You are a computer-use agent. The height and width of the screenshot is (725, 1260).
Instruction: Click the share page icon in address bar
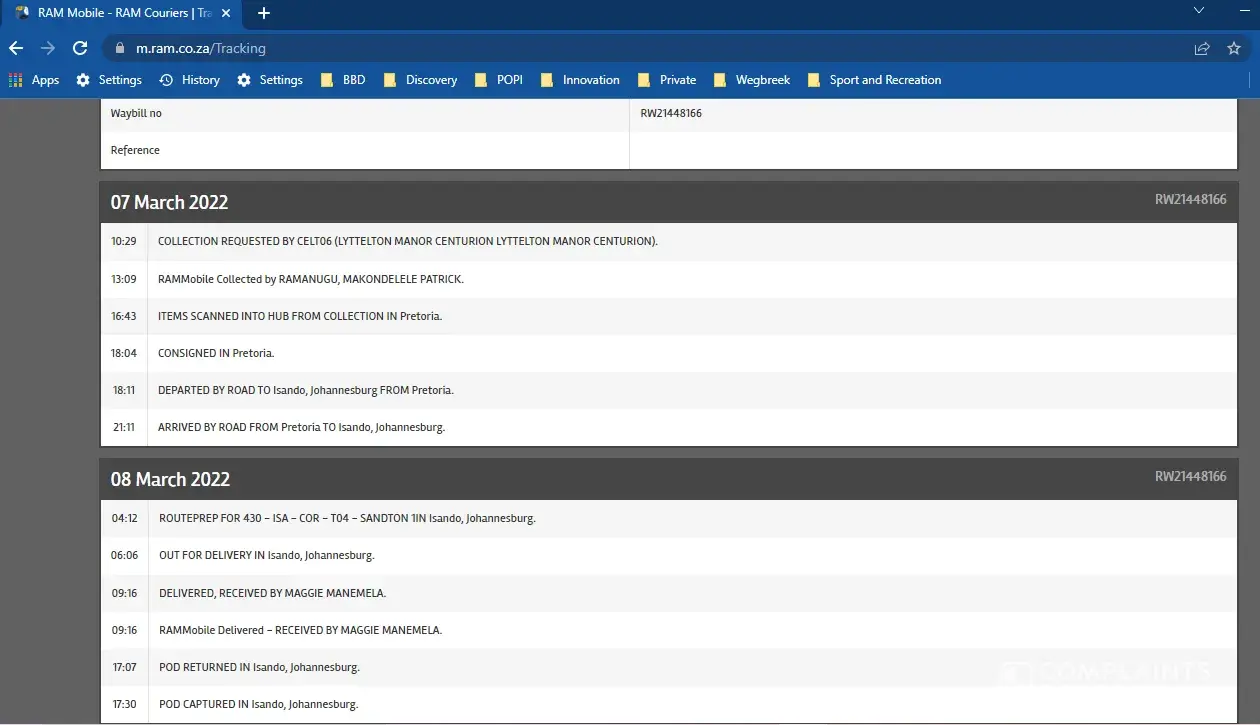coord(1202,48)
